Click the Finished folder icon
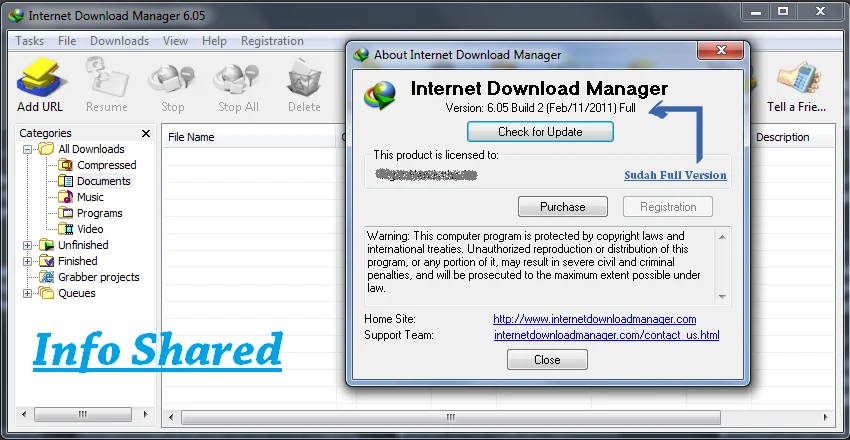The width and height of the screenshot is (850, 440). [47, 261]
